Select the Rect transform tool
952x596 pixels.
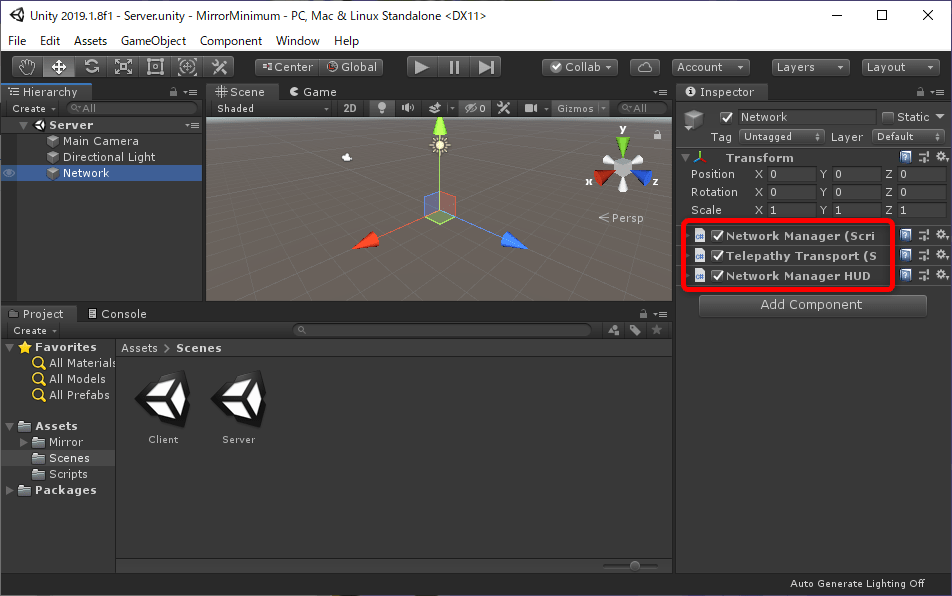[x=155, y=67]
